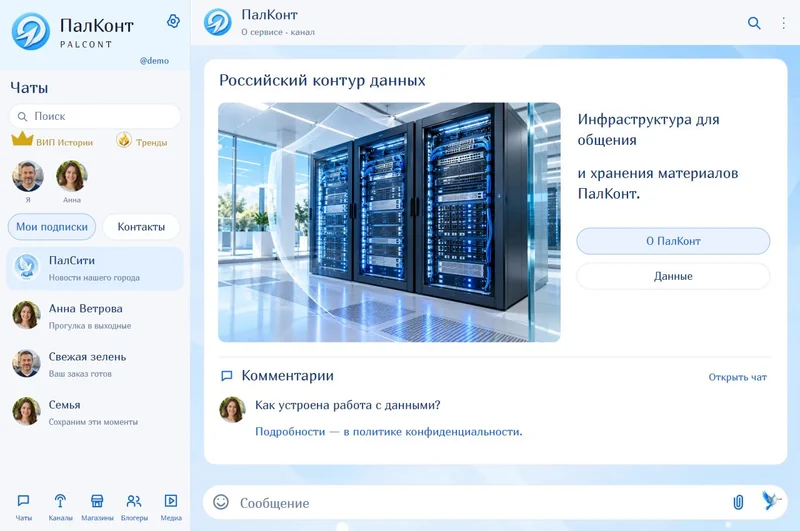Open the Магазины bottom navigation tab

97,507
